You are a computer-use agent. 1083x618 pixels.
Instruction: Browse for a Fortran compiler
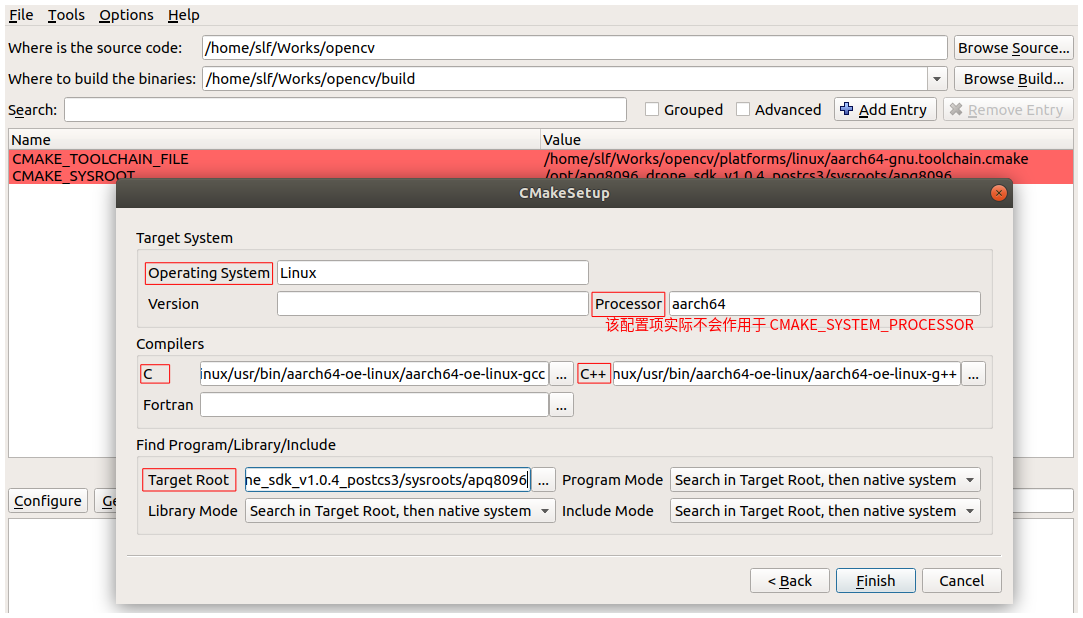[x=561, y=405]
